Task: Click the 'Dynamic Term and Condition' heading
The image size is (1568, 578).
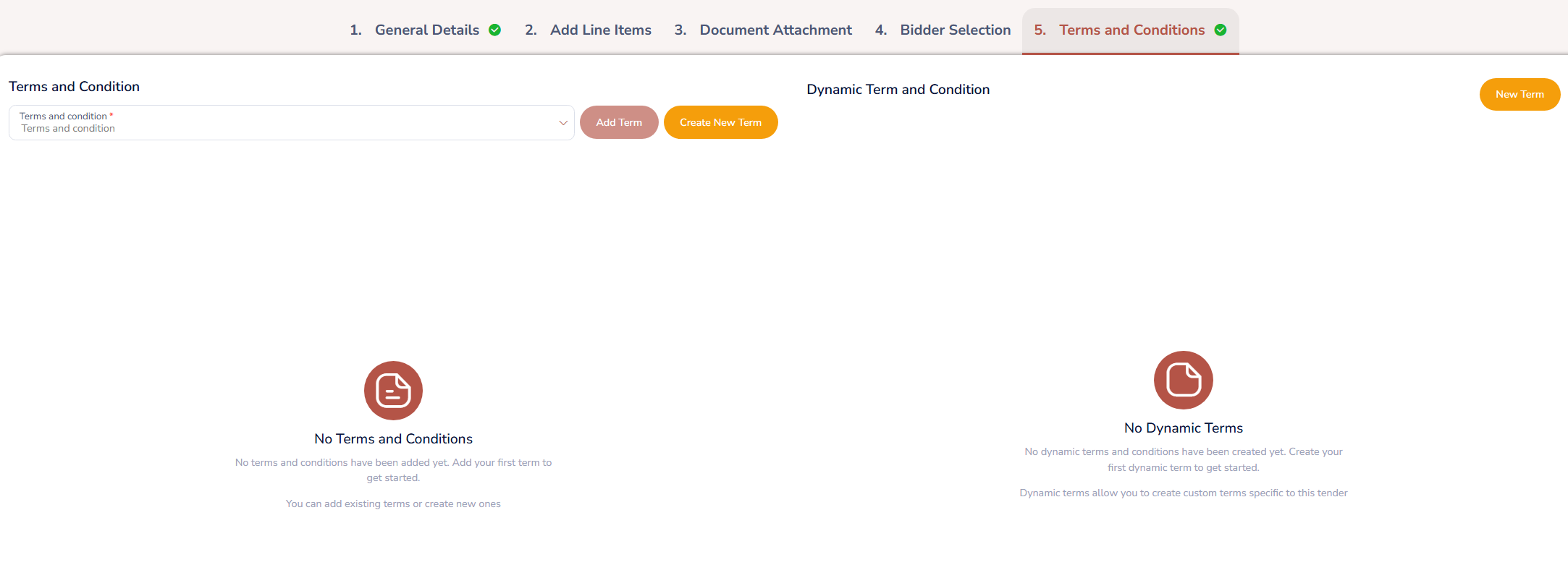Action: click(898, 89)
